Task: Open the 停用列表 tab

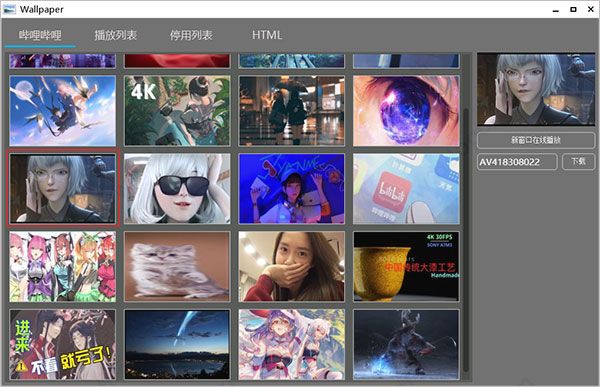Action: (191, 36)
